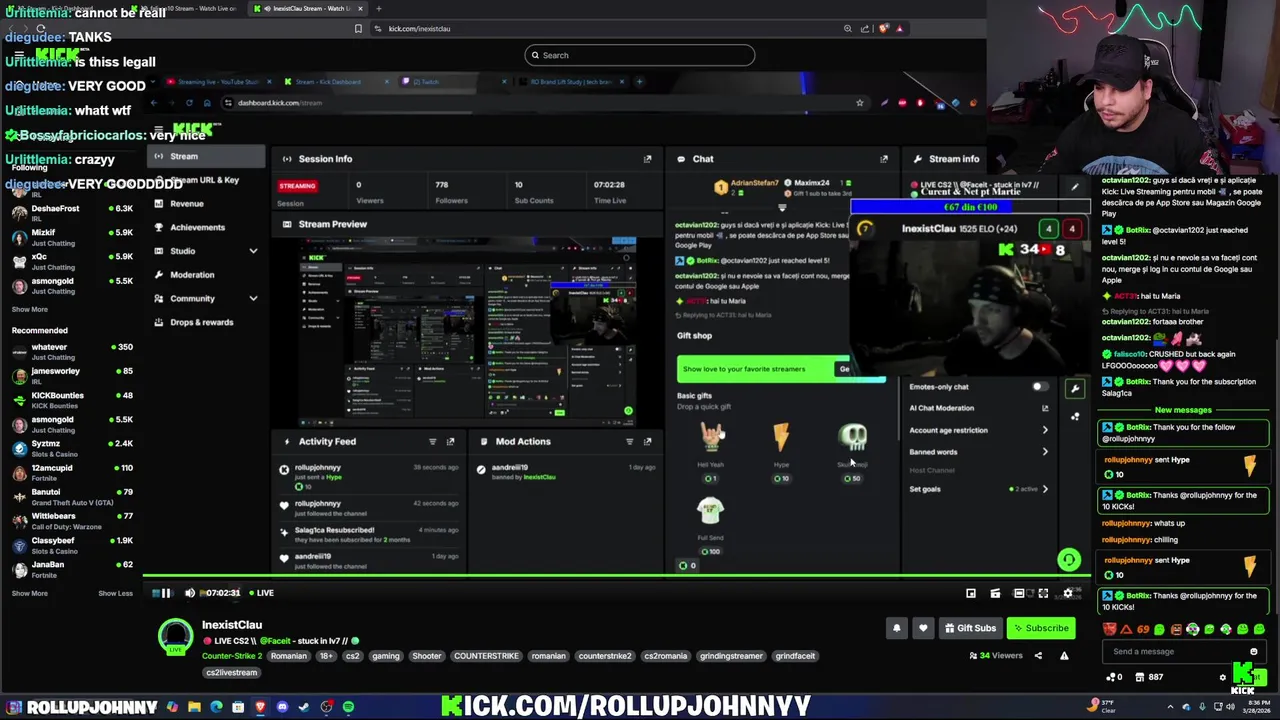Click the green support headset bubble

[1069, 560]
